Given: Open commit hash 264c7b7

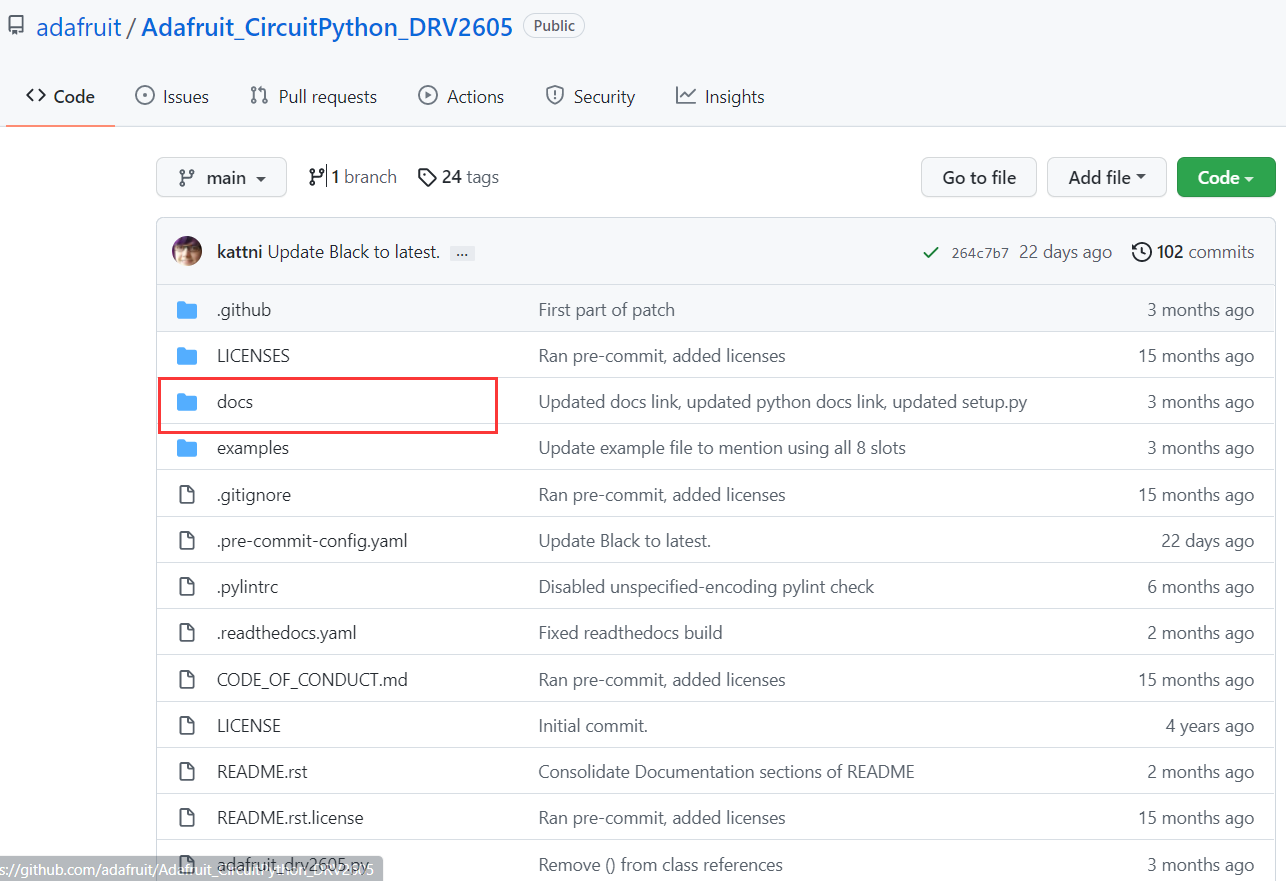Looking at the screenshot, I should click(x=980, y=253).
